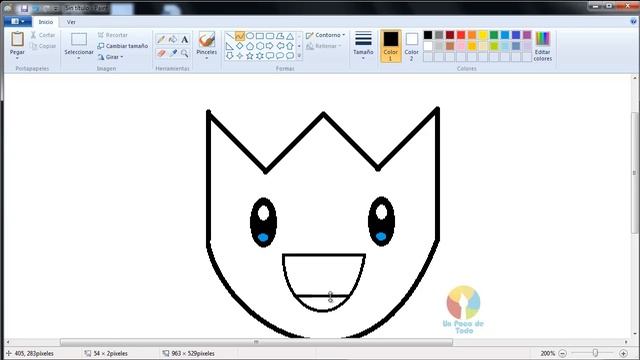This screenshot has height=360, width=640.
Task: Choose the Diamond shape
Action: point(240,46)
